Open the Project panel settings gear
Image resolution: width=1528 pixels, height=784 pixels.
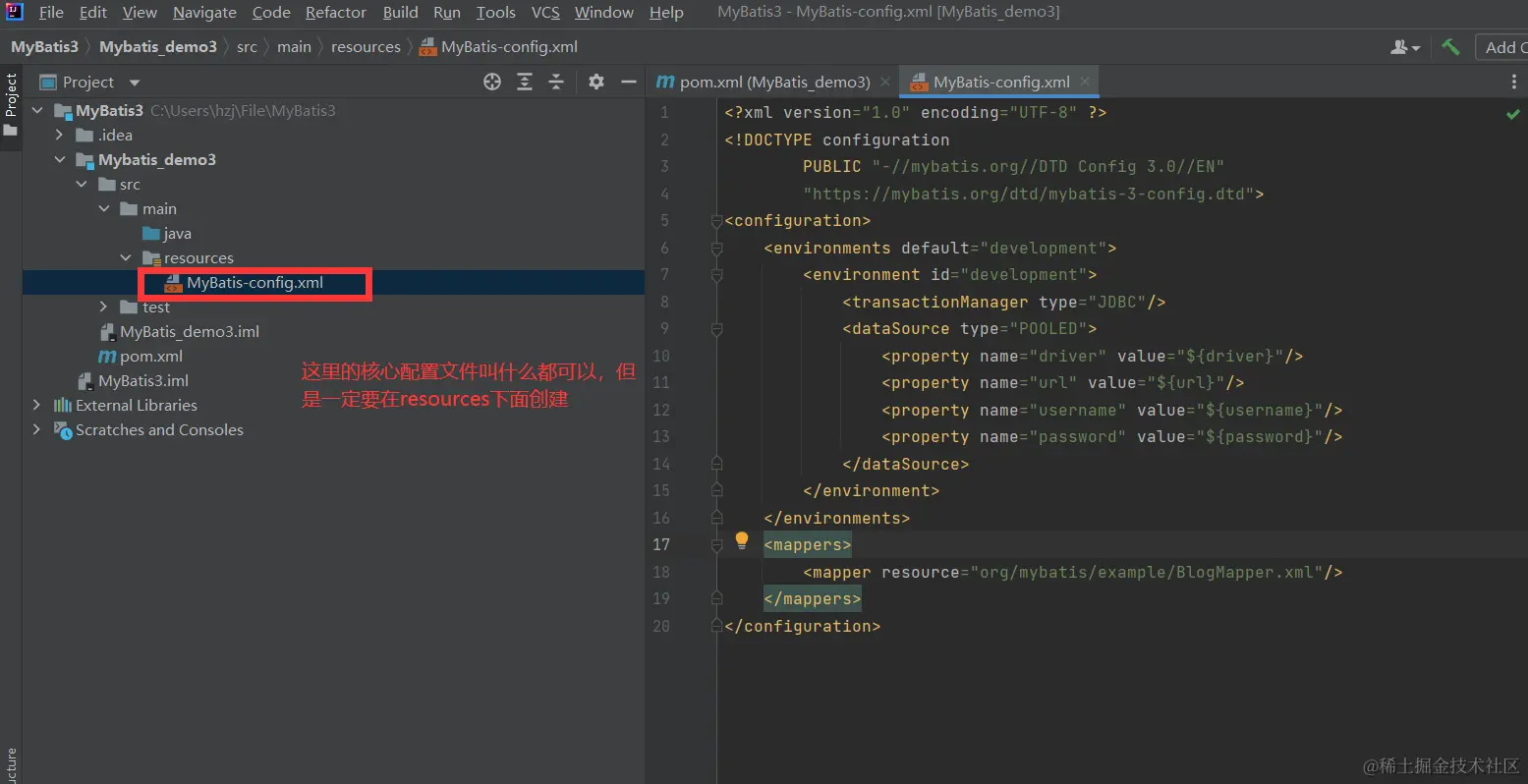596,82
